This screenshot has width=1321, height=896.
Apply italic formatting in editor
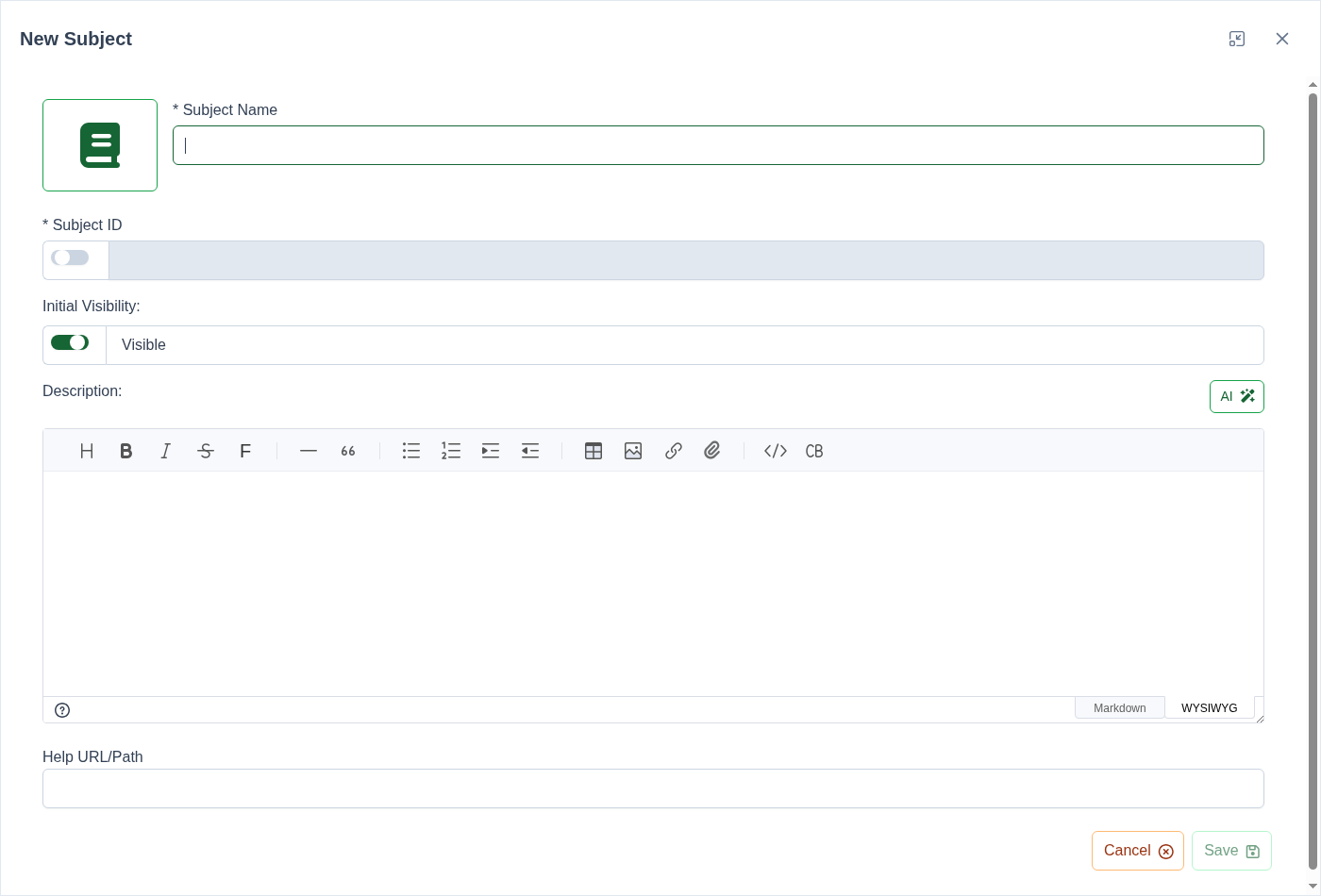point(166,451)
